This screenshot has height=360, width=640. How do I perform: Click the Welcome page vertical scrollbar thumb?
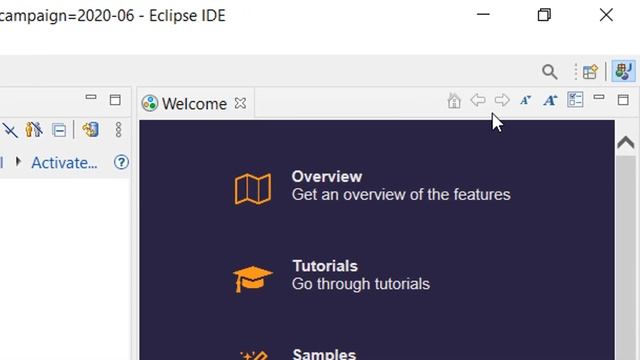[626, 258]
